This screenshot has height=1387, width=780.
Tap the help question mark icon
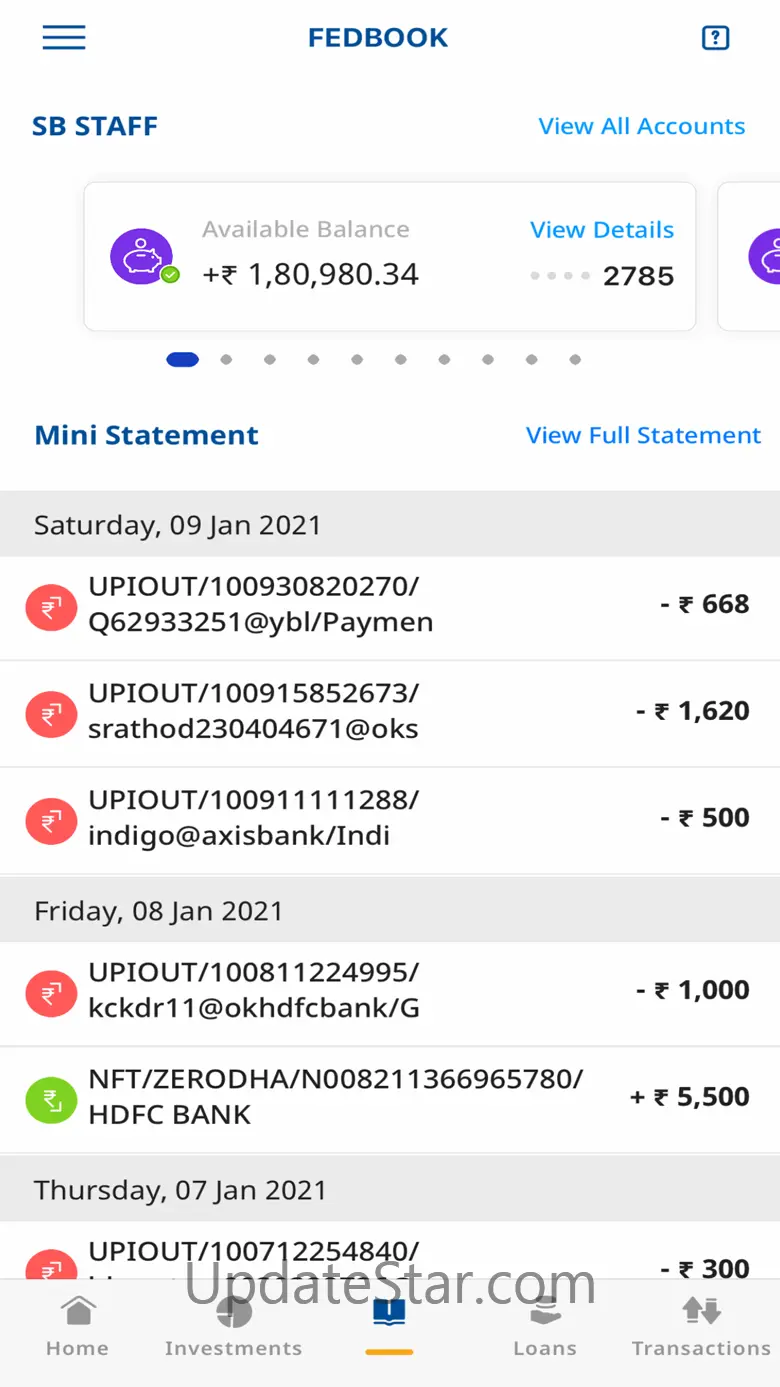(x=715, y=38)
